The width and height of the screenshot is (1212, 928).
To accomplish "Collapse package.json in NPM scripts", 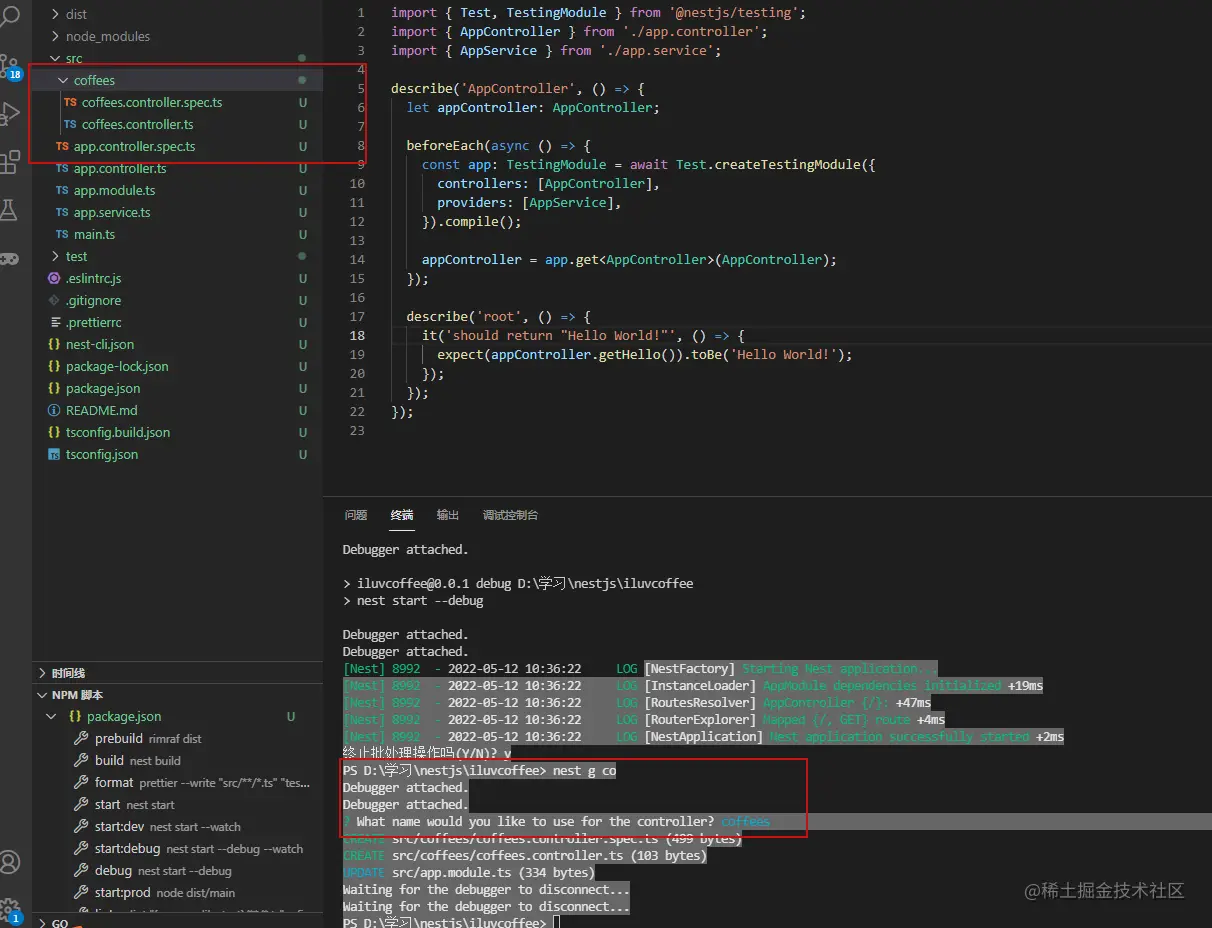I will click(x=52, y=716).
